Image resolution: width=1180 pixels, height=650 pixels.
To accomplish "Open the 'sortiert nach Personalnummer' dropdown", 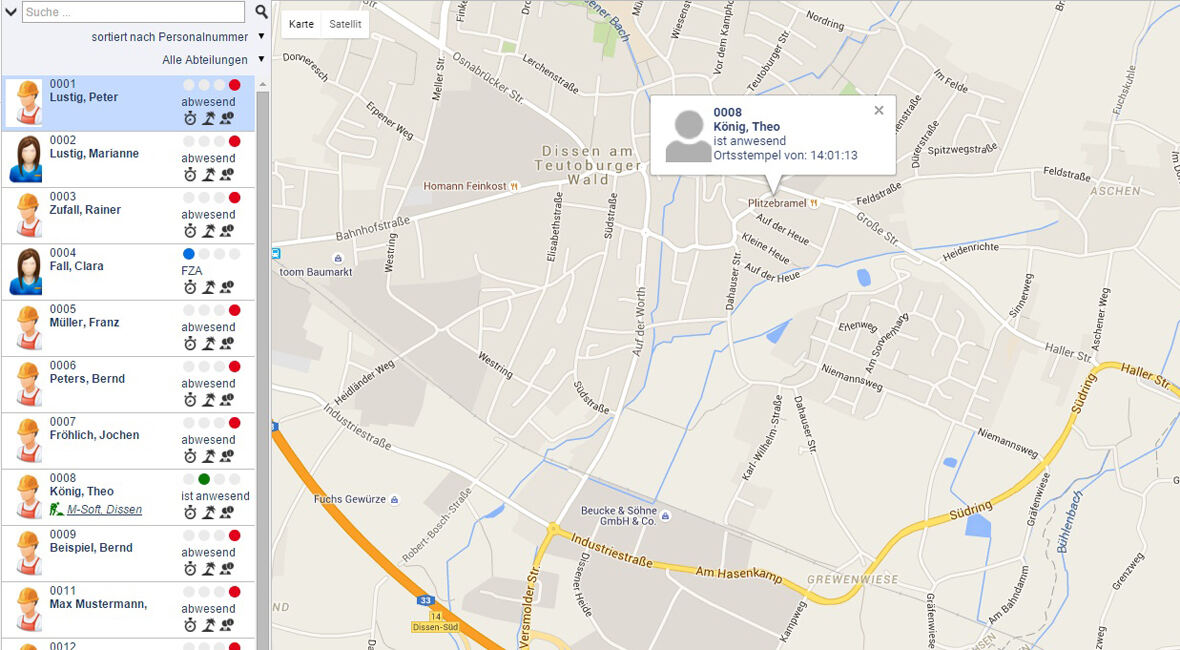I will (x=178, y=37).
